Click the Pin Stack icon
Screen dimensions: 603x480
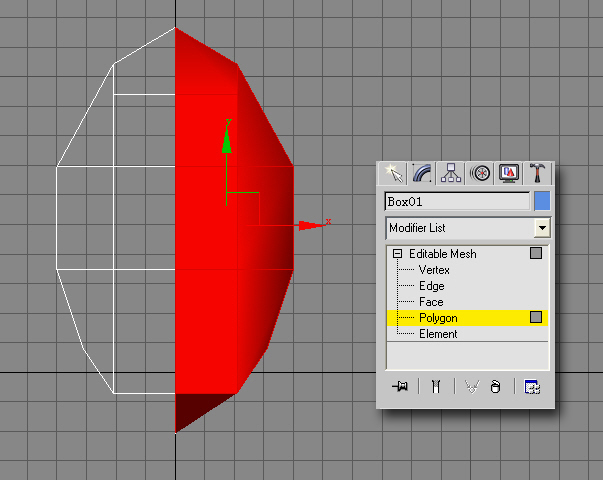coord(400,387)
